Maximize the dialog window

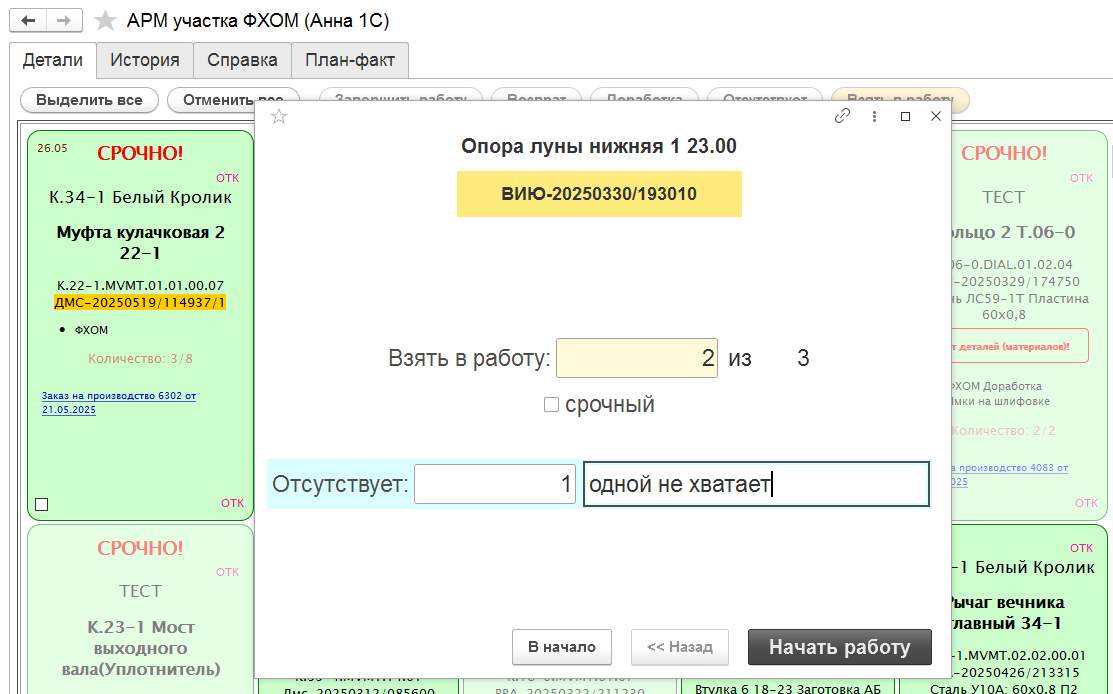tap(905, 116)
